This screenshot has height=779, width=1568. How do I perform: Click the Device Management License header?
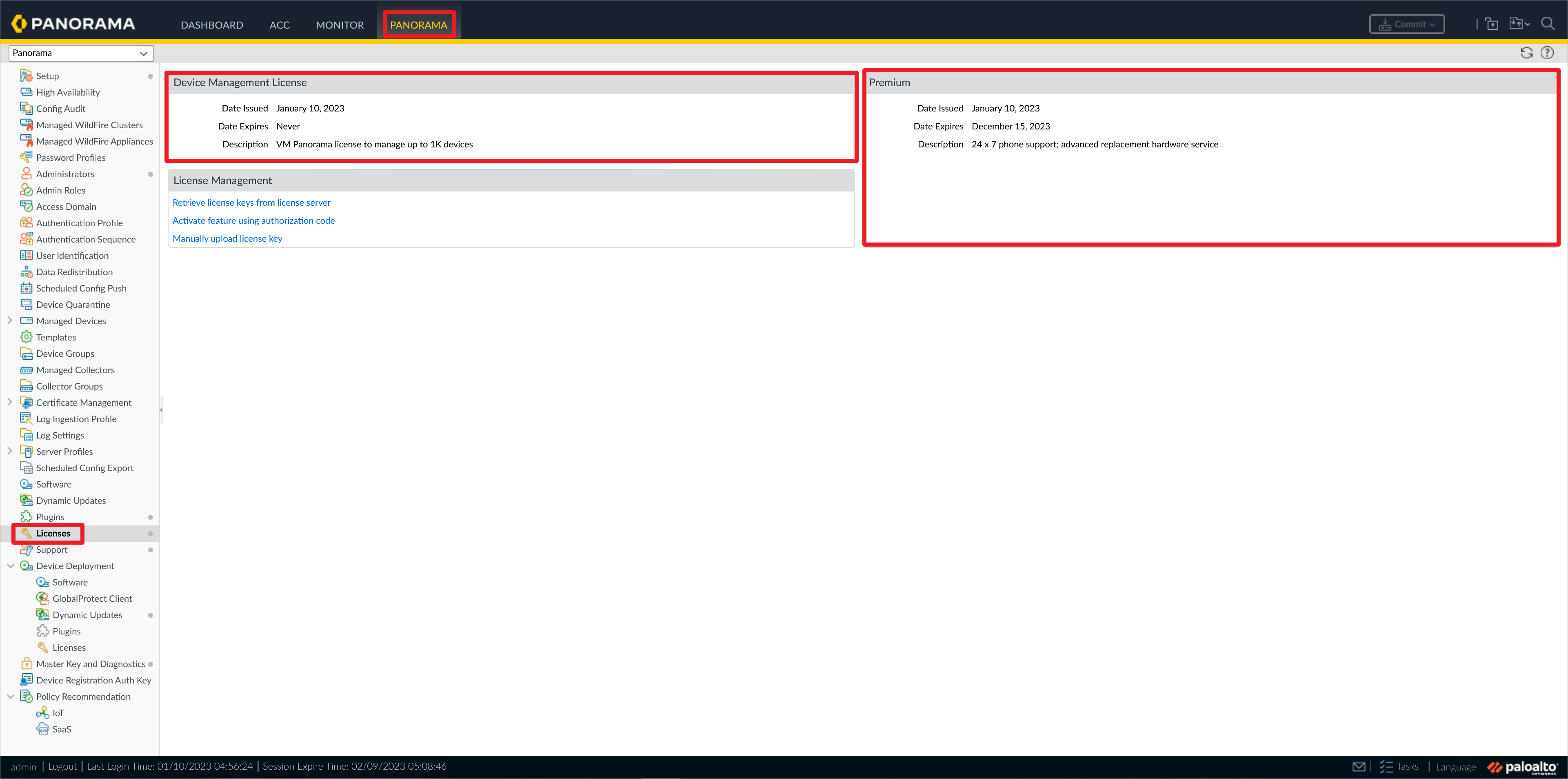click(240, 82)
